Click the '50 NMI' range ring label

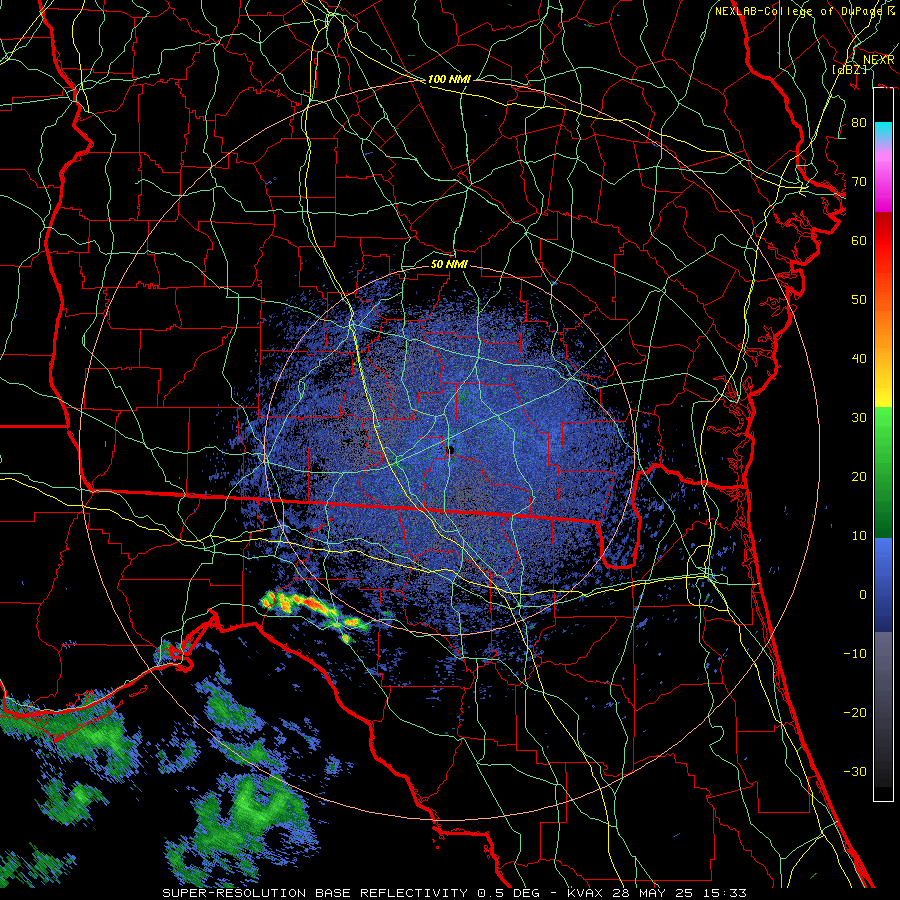[449, 264]
